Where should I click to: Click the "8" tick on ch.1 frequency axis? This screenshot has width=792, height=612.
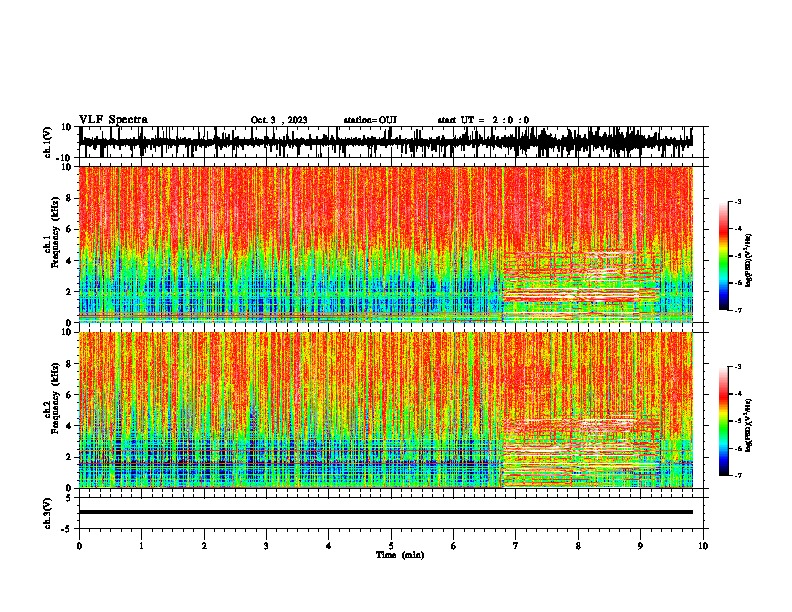pos(70,198)
